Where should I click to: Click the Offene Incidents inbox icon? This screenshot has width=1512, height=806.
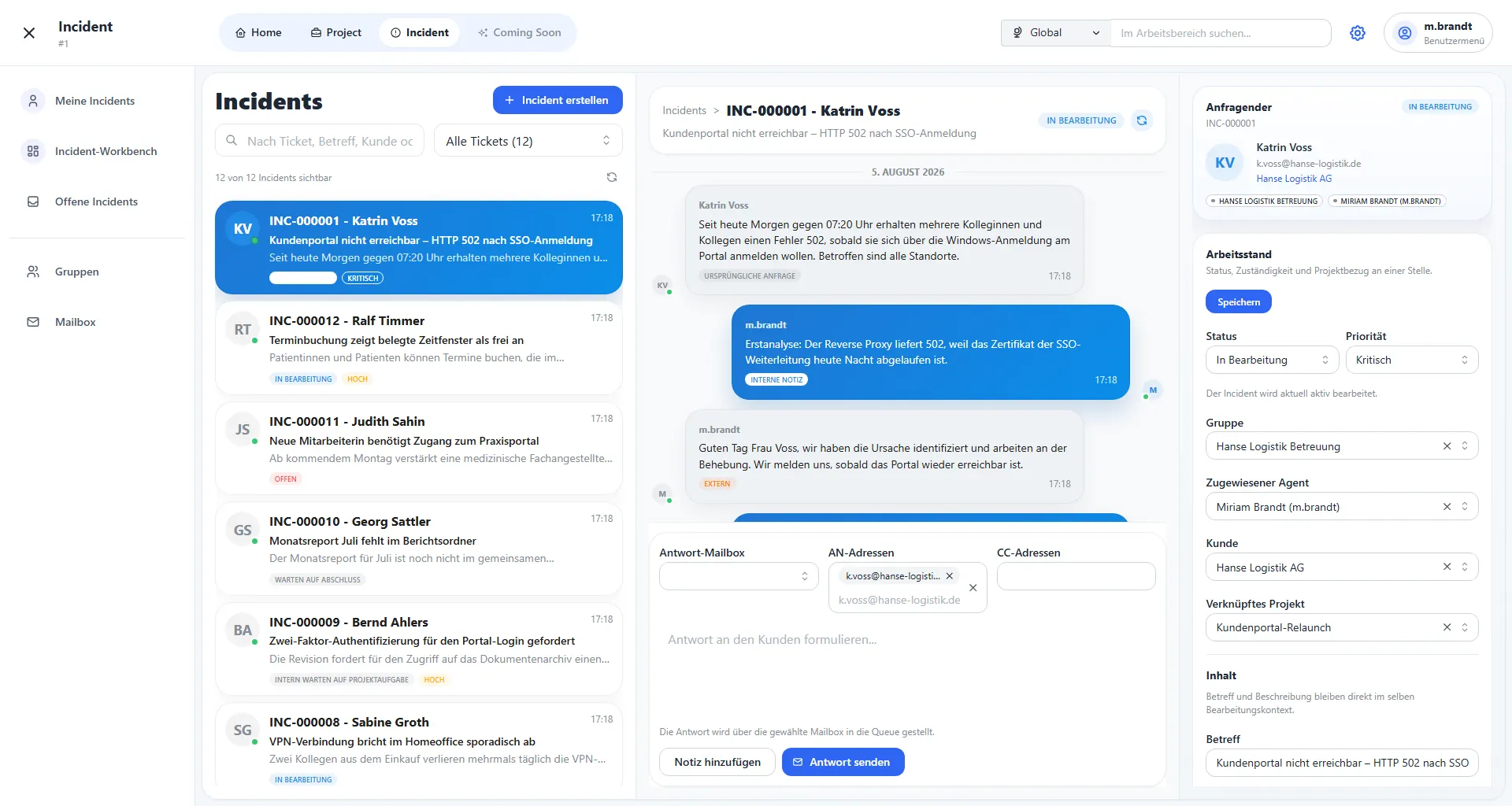click(33, 201)
